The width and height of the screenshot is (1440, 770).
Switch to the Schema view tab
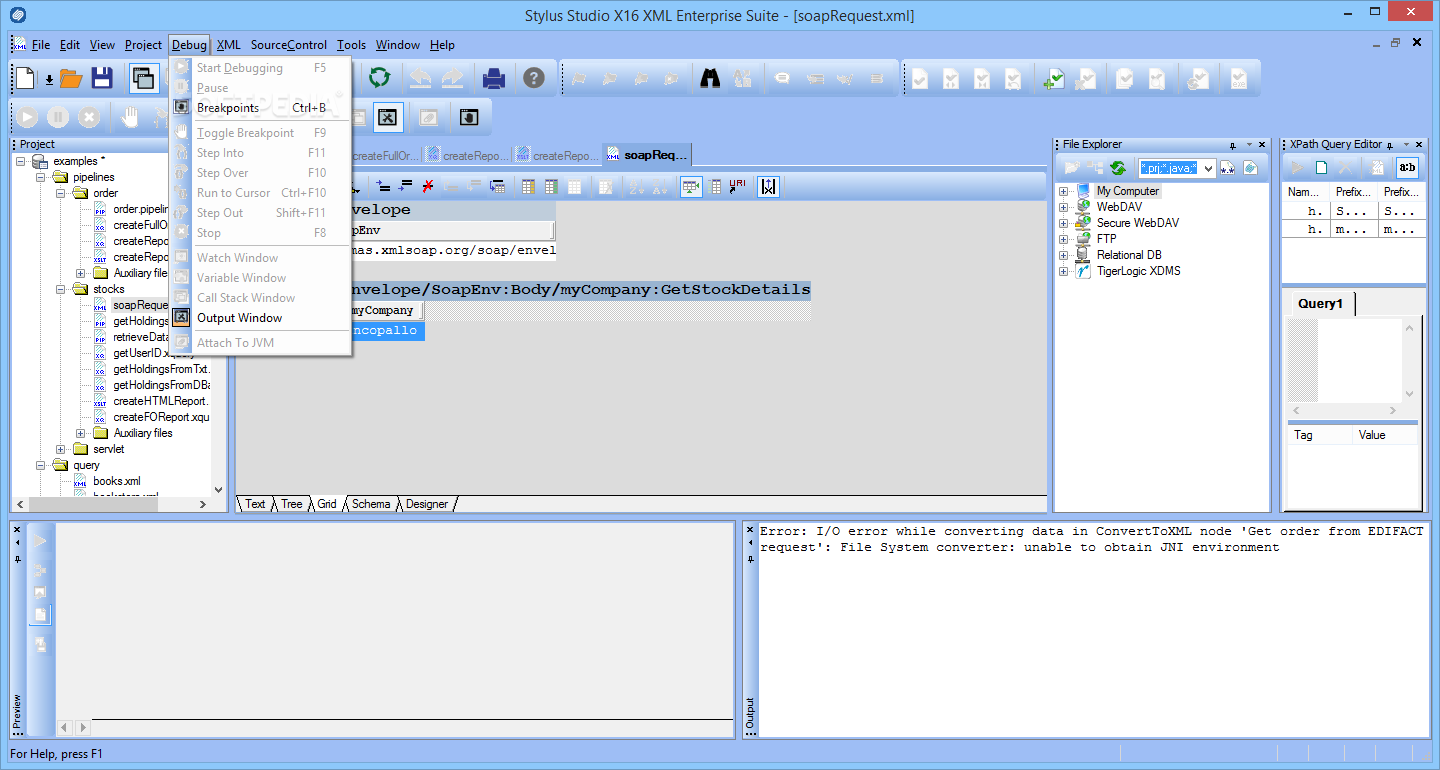371,504
